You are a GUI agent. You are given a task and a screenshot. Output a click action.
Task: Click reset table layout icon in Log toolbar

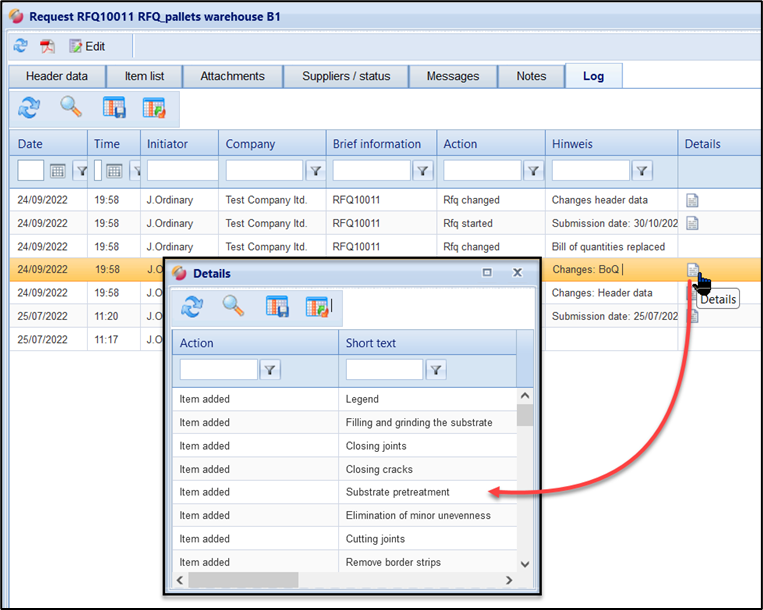(x=154, y=107)
